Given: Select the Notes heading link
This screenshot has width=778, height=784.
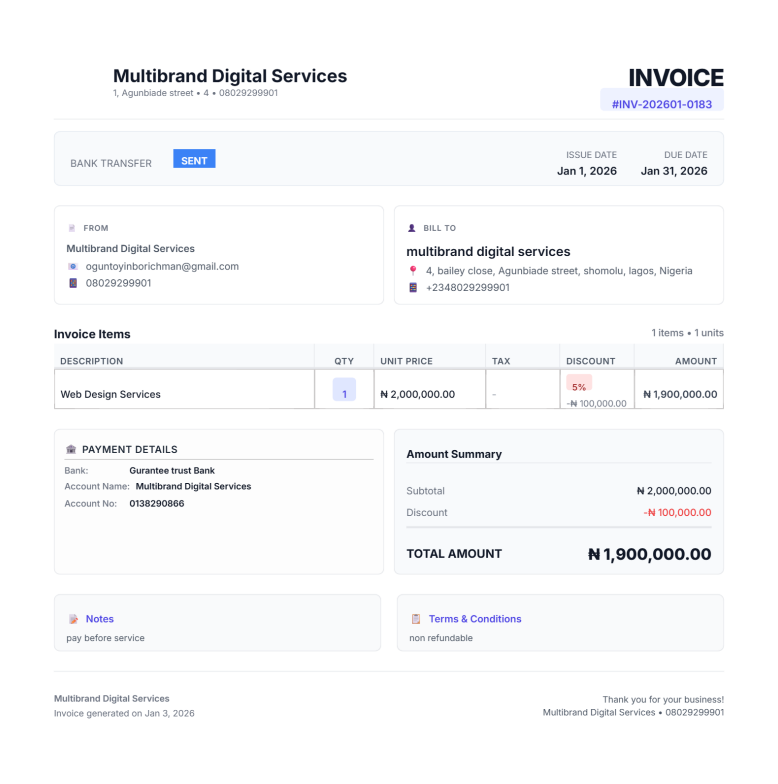Looking at the screenshot, I should 100,619.
